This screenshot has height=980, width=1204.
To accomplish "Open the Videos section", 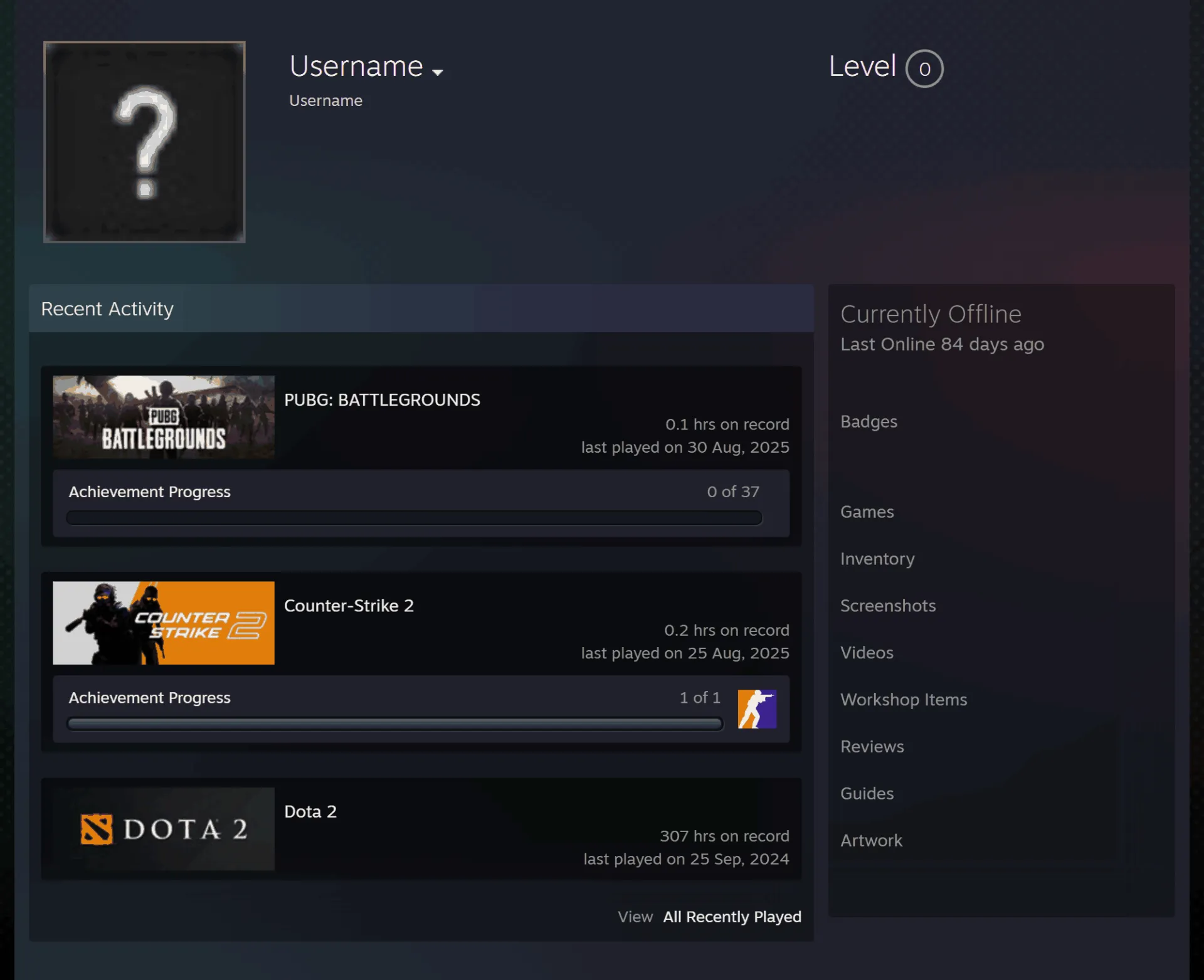I will (x=867, y=653).
